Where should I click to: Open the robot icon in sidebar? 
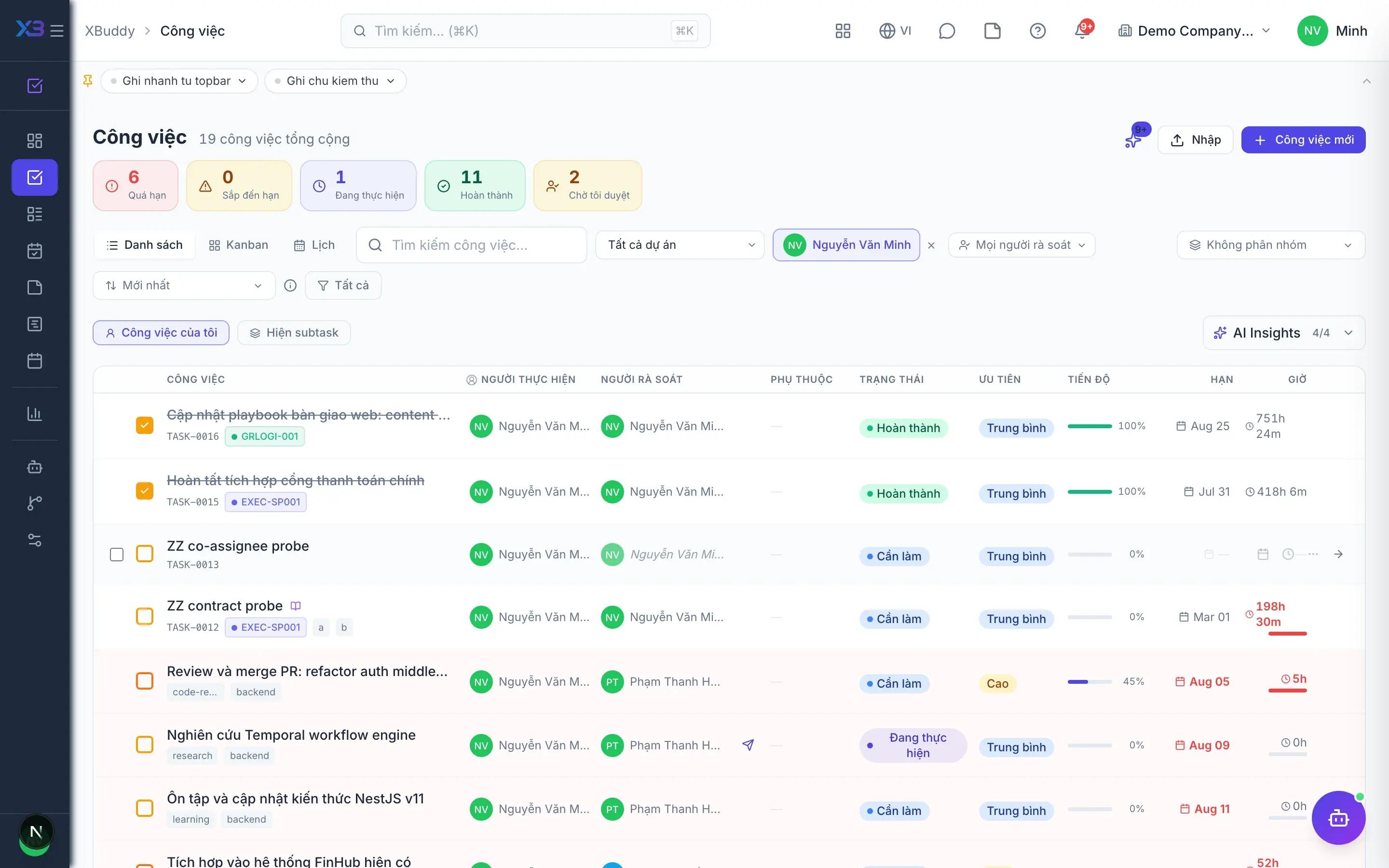point(34,467)
